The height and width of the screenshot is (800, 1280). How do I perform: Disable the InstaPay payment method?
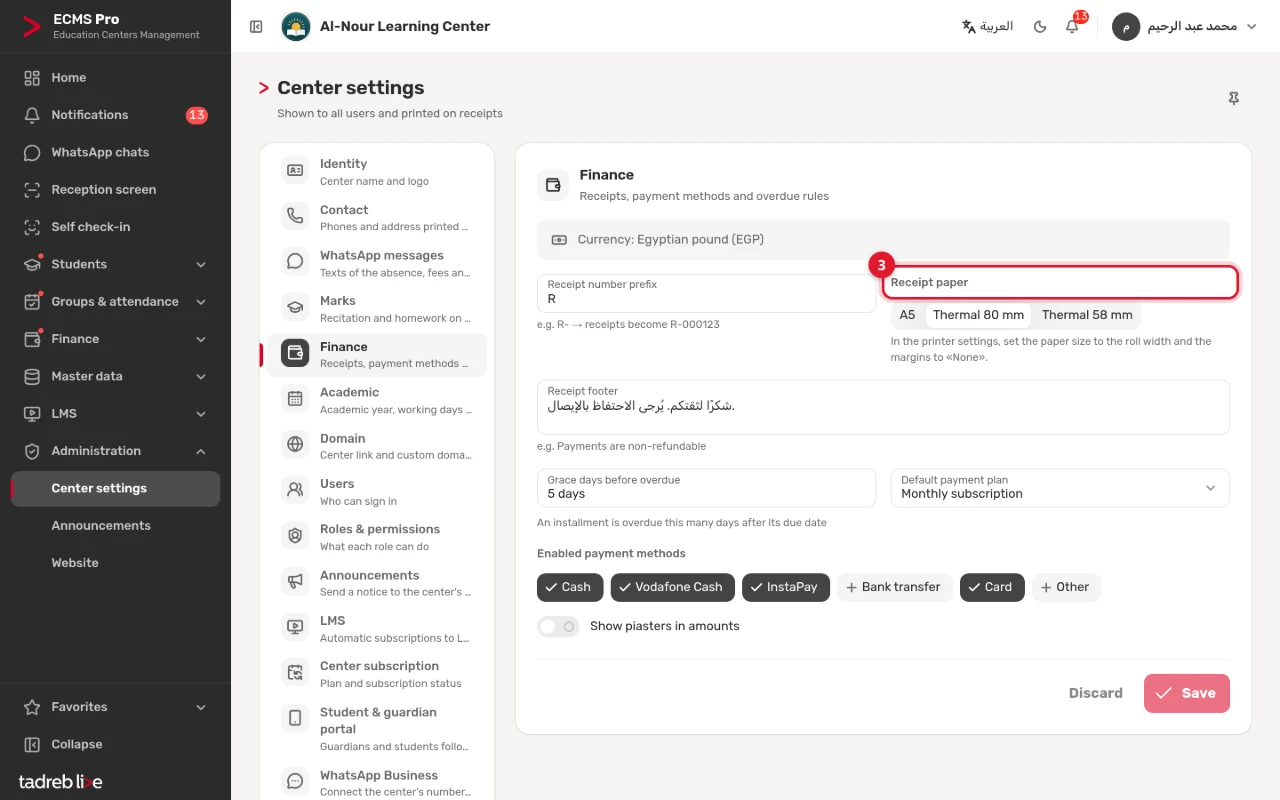pos(786,587)
